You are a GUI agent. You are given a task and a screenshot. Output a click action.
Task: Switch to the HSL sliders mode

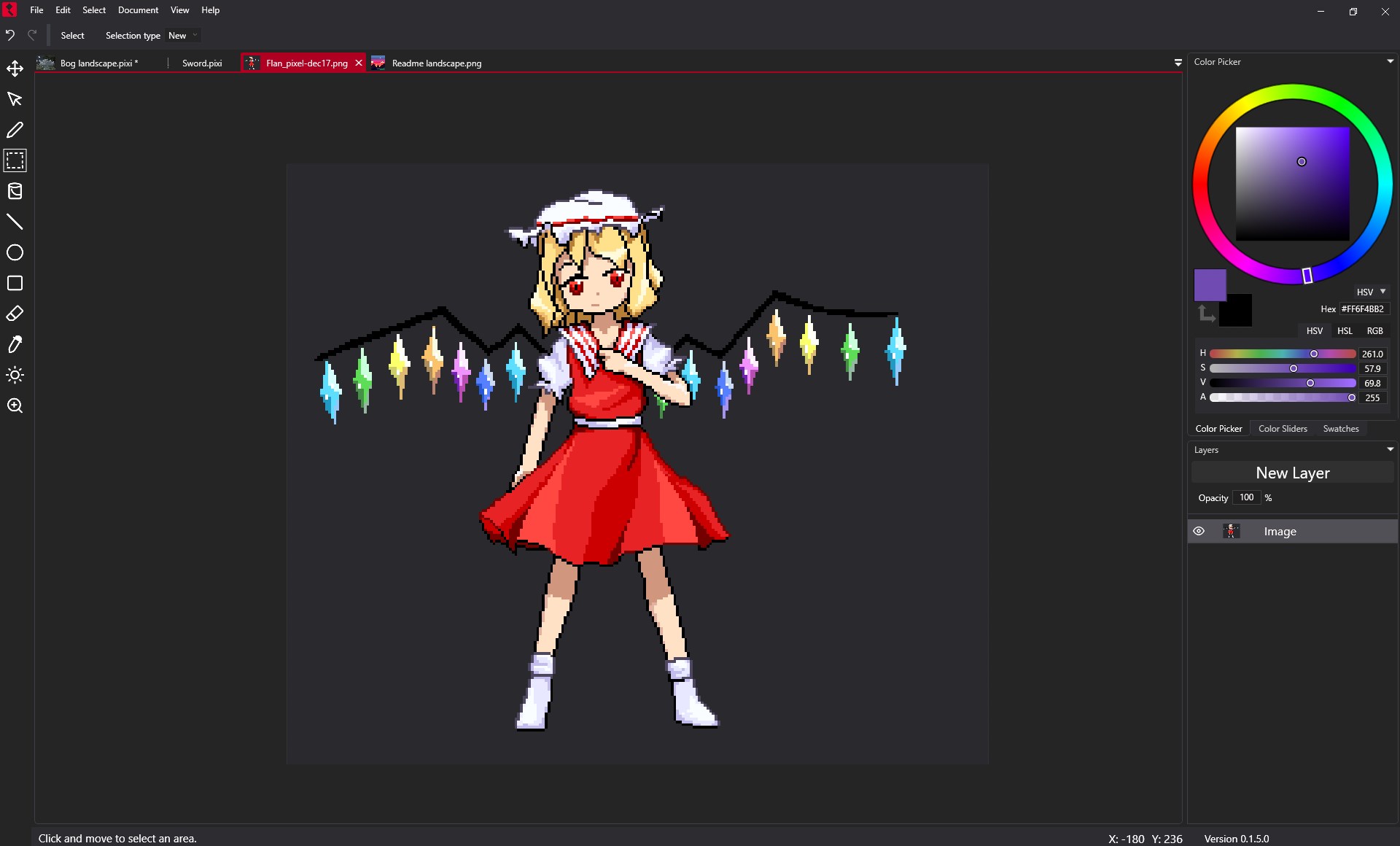point(1344,330)
